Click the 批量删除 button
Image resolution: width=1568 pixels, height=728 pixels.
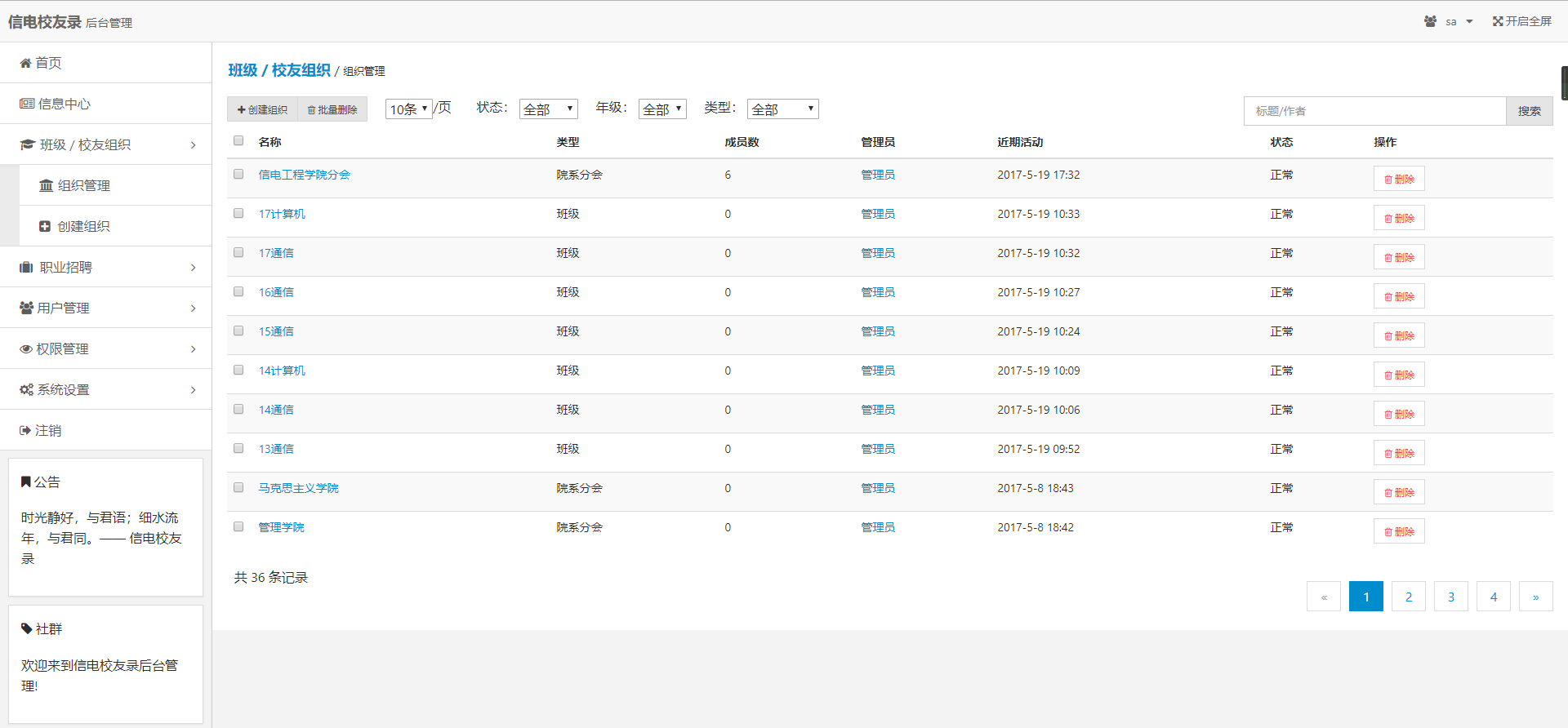(x=332, y=110)
